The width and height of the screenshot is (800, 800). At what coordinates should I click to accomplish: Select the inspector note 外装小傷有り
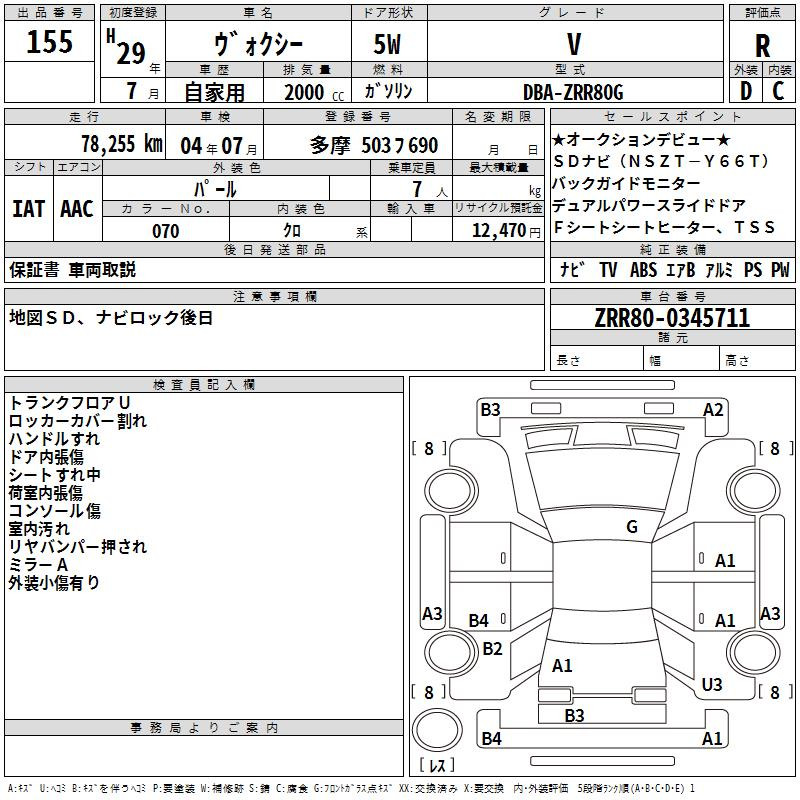point(54,583)
